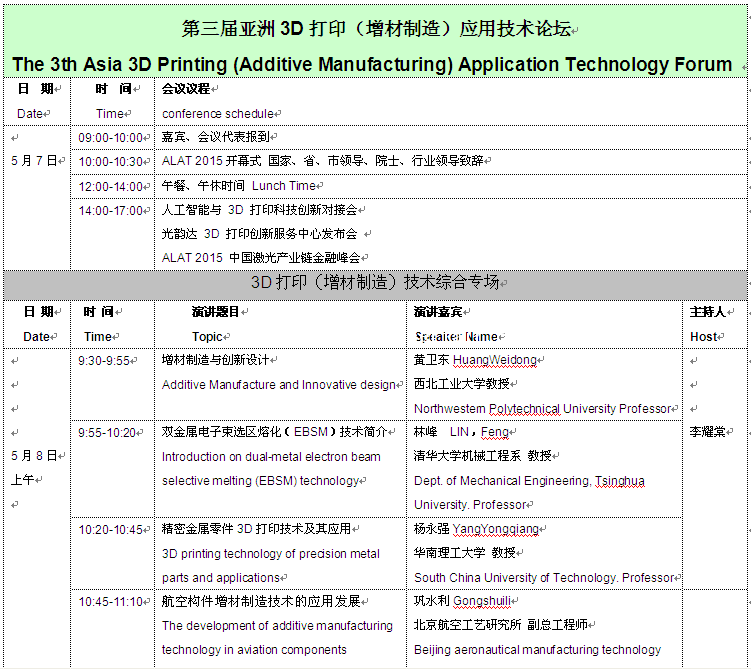The width and height of the screenshot is (751, 669).
Task: Click the Chinese forum title heading
Action: [376, 29]
